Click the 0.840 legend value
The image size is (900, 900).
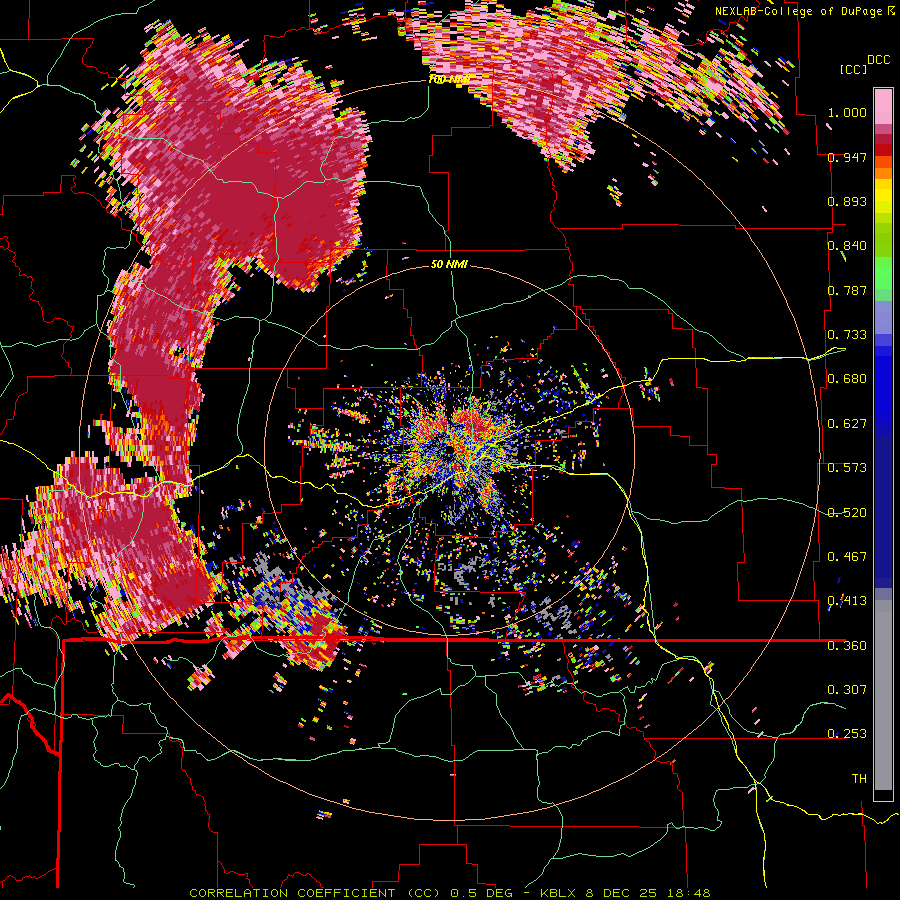(x=847, y=246)
